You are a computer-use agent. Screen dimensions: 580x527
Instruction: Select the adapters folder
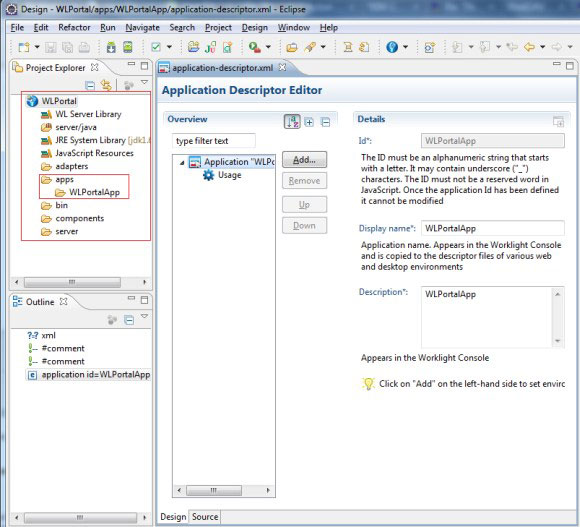coord(64,166)
